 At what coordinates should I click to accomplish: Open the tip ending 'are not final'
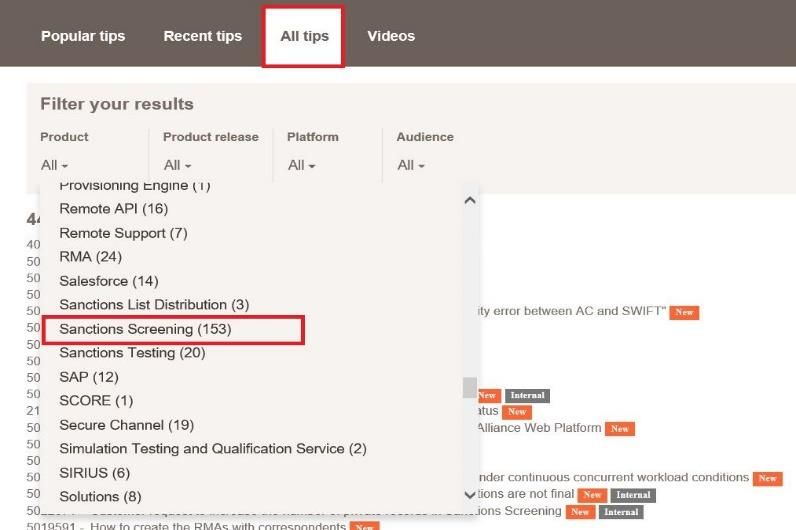coord(525,493)
